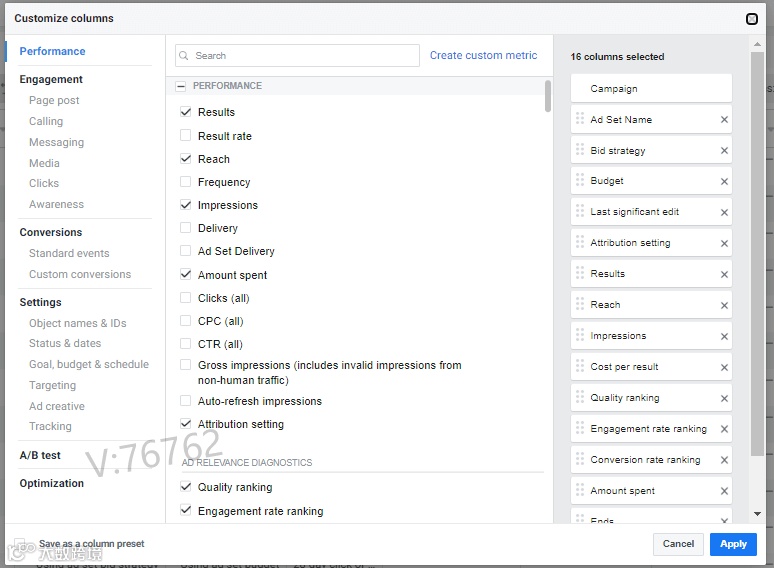The height and width of the screenshot is (568, 774).
Task: Uncheck the Results checkbox
Action: (186, 112)
